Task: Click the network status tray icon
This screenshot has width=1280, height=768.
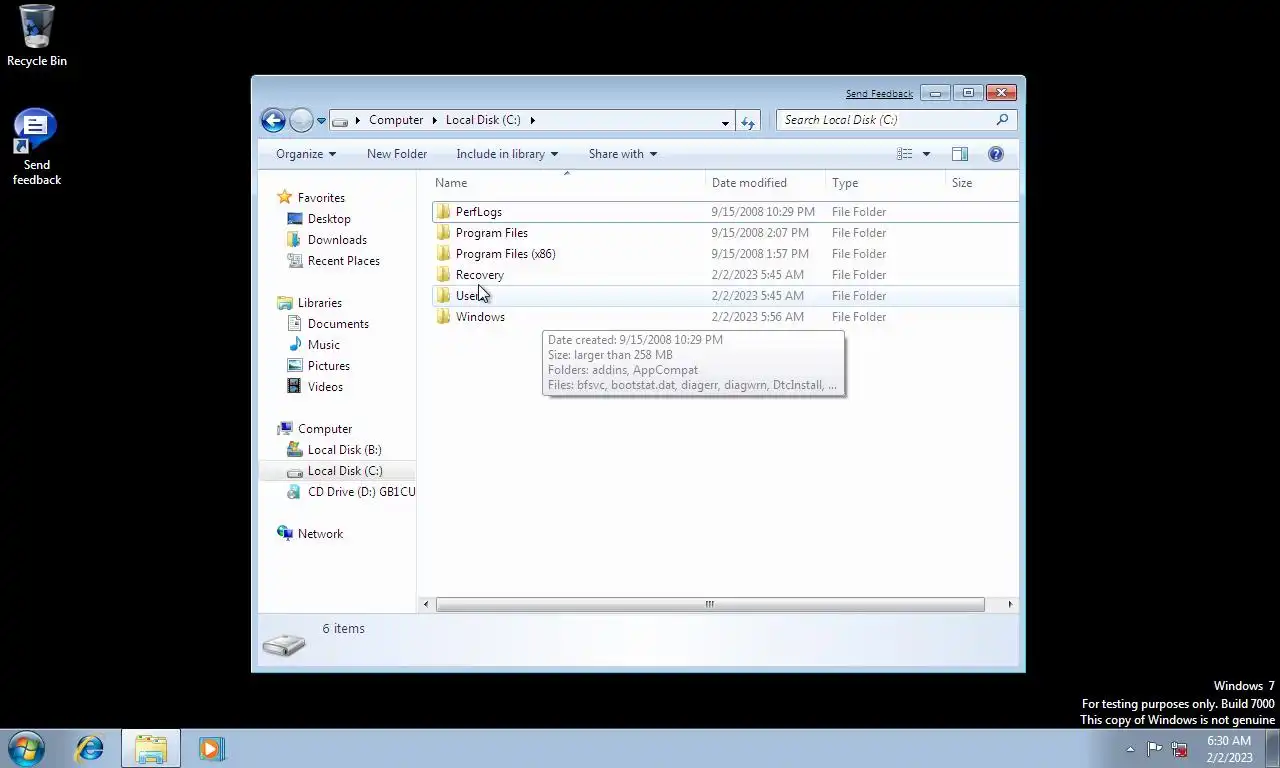Action: click(x=1180, y=749)
